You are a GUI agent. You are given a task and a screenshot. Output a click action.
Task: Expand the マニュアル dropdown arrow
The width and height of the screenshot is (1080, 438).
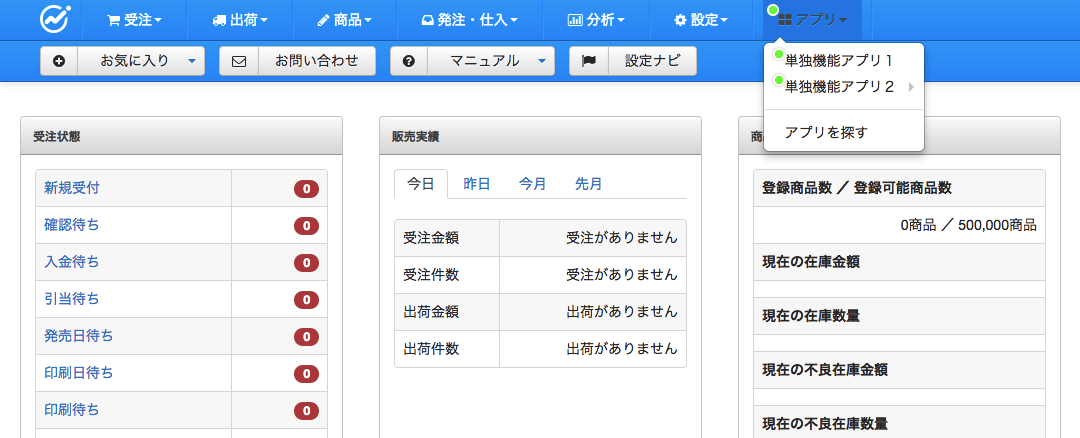coord(542,61)
